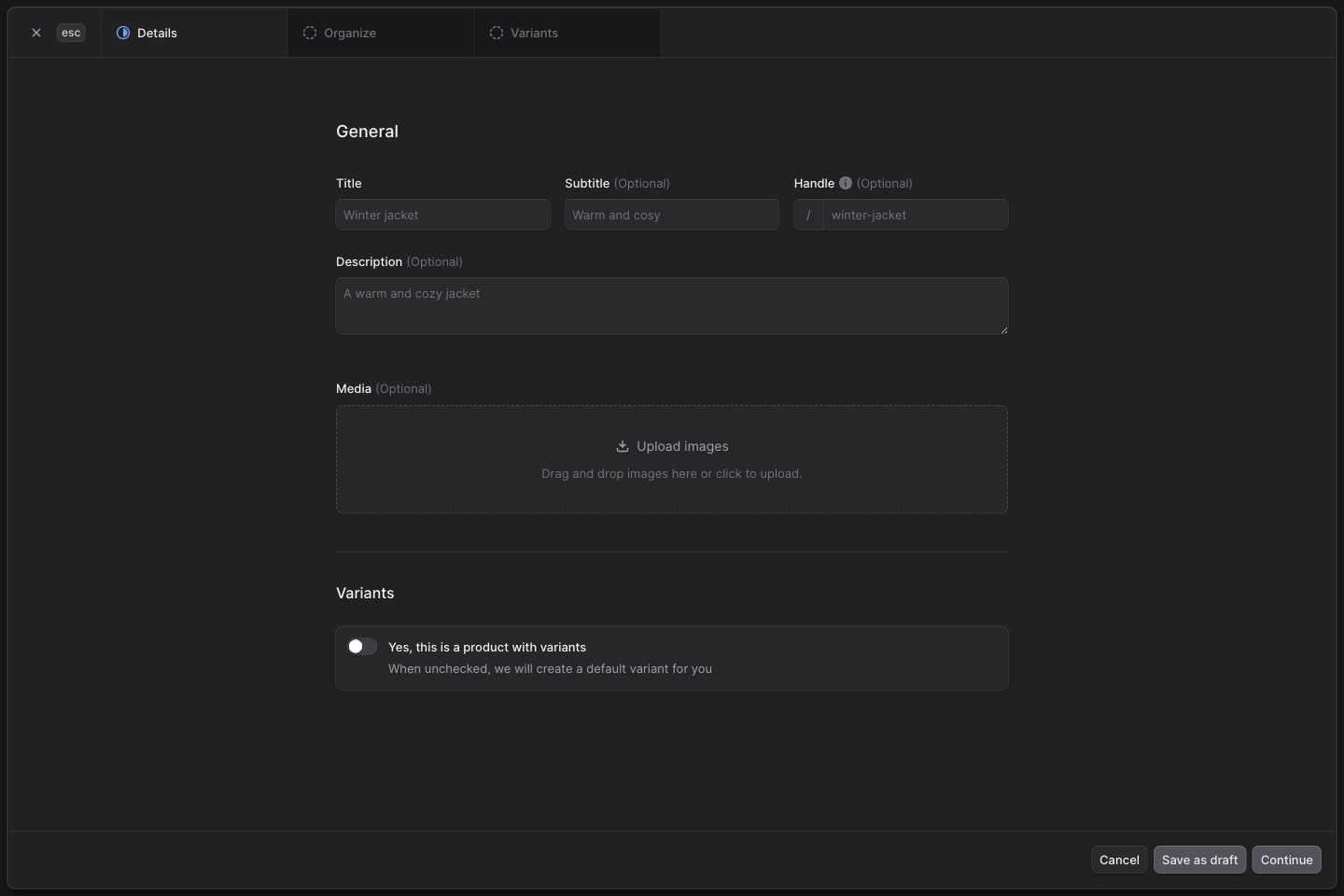Click the Variants step status icon
Viewport: 1344px width, 896px height.
[x=497, y=33]
